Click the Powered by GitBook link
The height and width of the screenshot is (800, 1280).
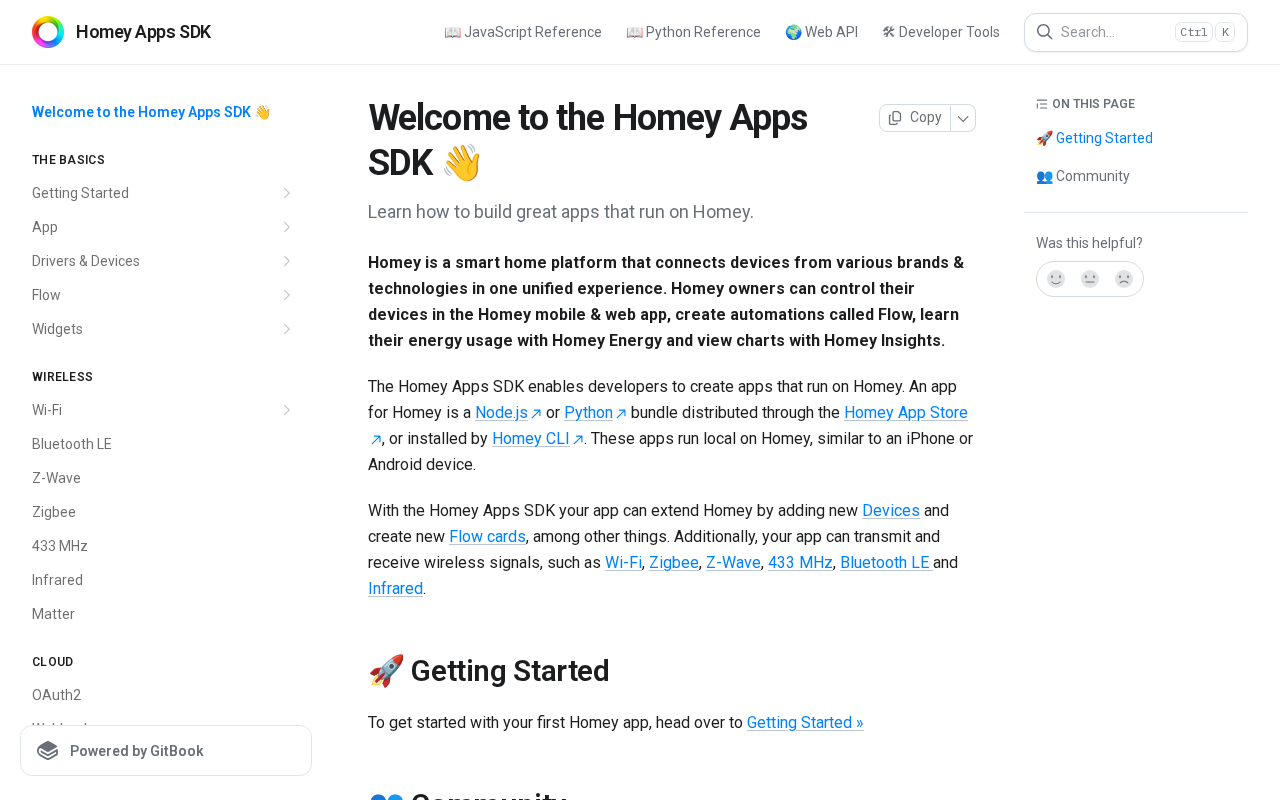[166, 751]
